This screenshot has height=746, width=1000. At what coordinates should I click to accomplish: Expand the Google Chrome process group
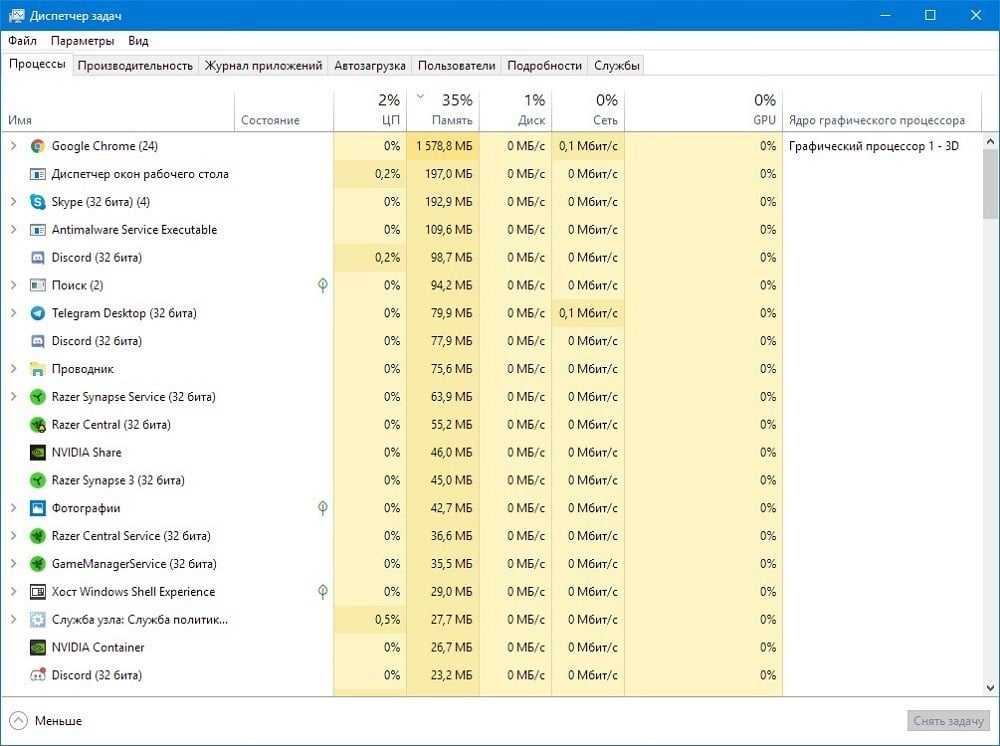pyautogui.click(x=13, y=146)
